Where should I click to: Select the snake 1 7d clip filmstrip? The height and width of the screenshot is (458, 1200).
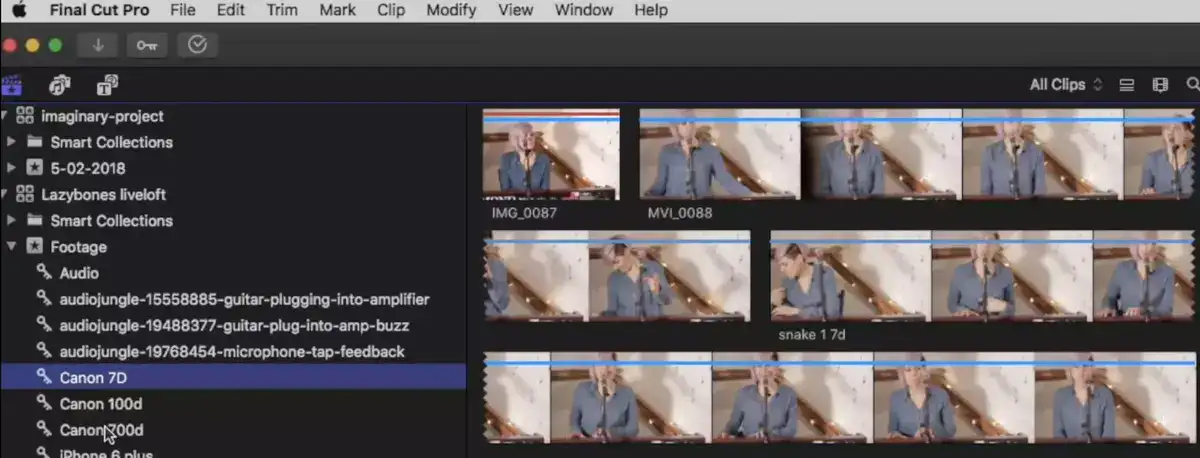click(982, 275)
